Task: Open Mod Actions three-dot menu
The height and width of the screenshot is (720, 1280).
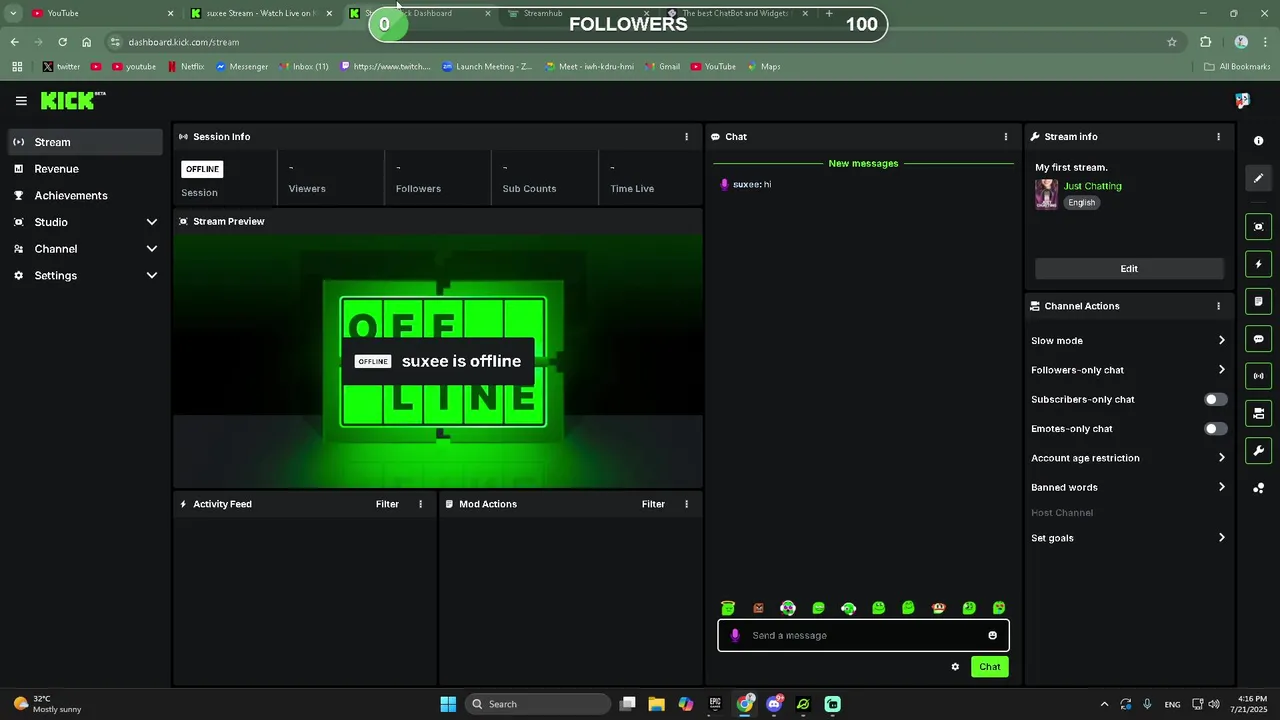Action: 686,504
